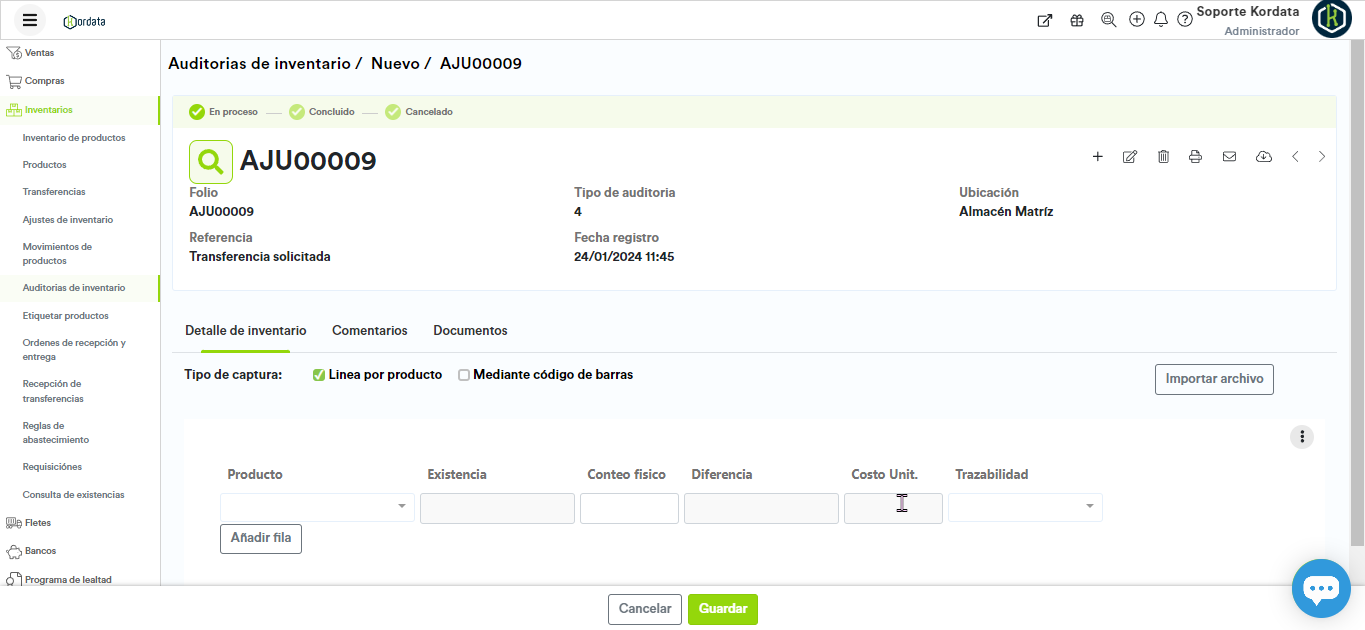Viewport: 1365px width, 630px height.
Task: Click the cloud download icon
Action: point(1264,157)
